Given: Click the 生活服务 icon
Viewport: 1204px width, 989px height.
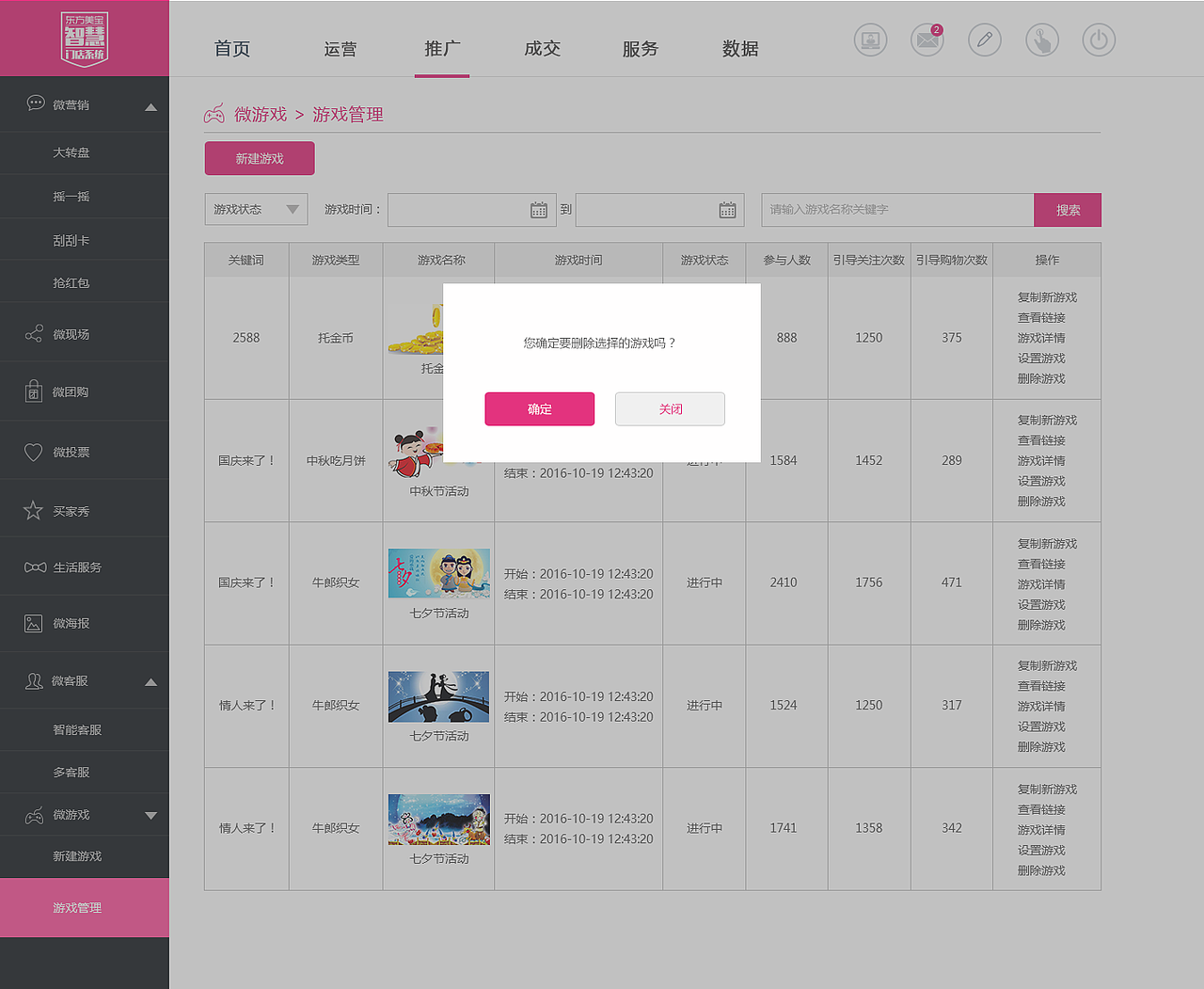Looking at the screenshot, I should pos(35,567).
